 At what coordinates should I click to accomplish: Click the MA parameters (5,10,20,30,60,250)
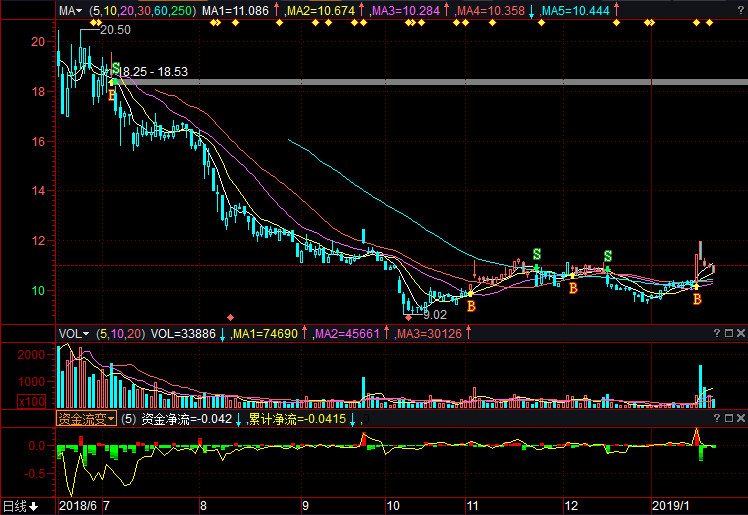(x=142, y=10)
